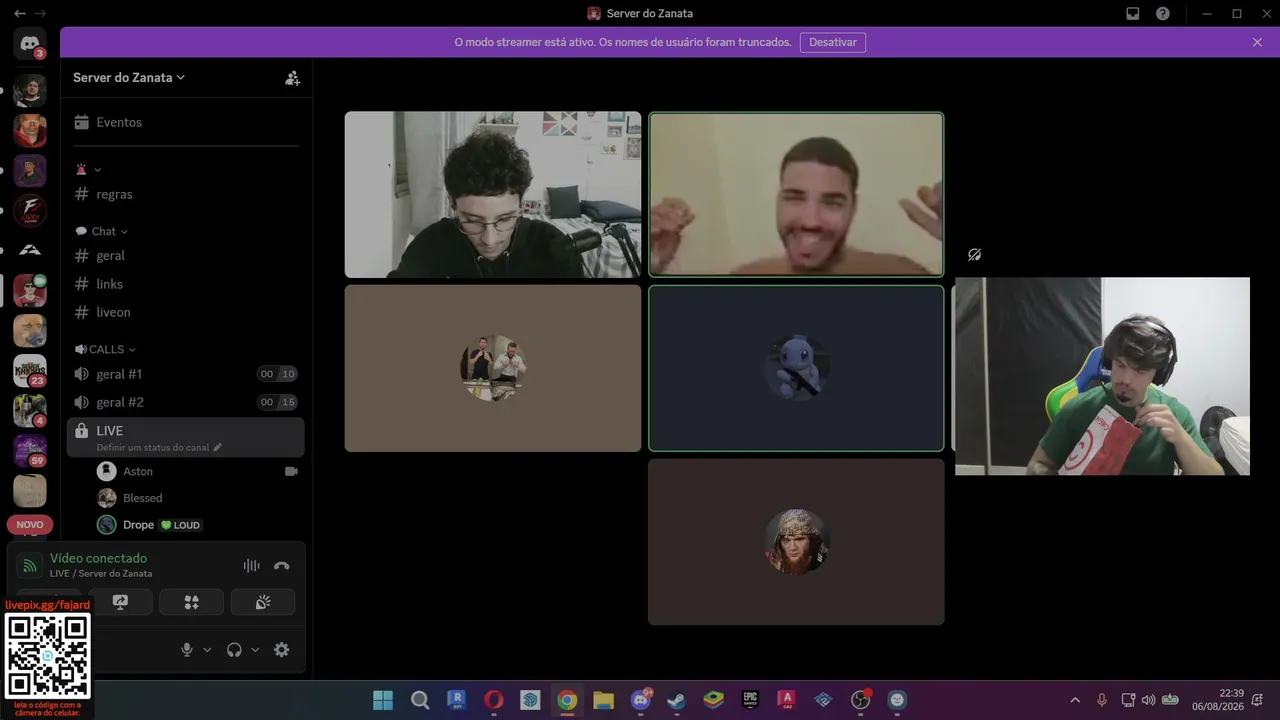Open OBS Studio from taskbar
Screen dimensions: 1280x720
[860, 700]
